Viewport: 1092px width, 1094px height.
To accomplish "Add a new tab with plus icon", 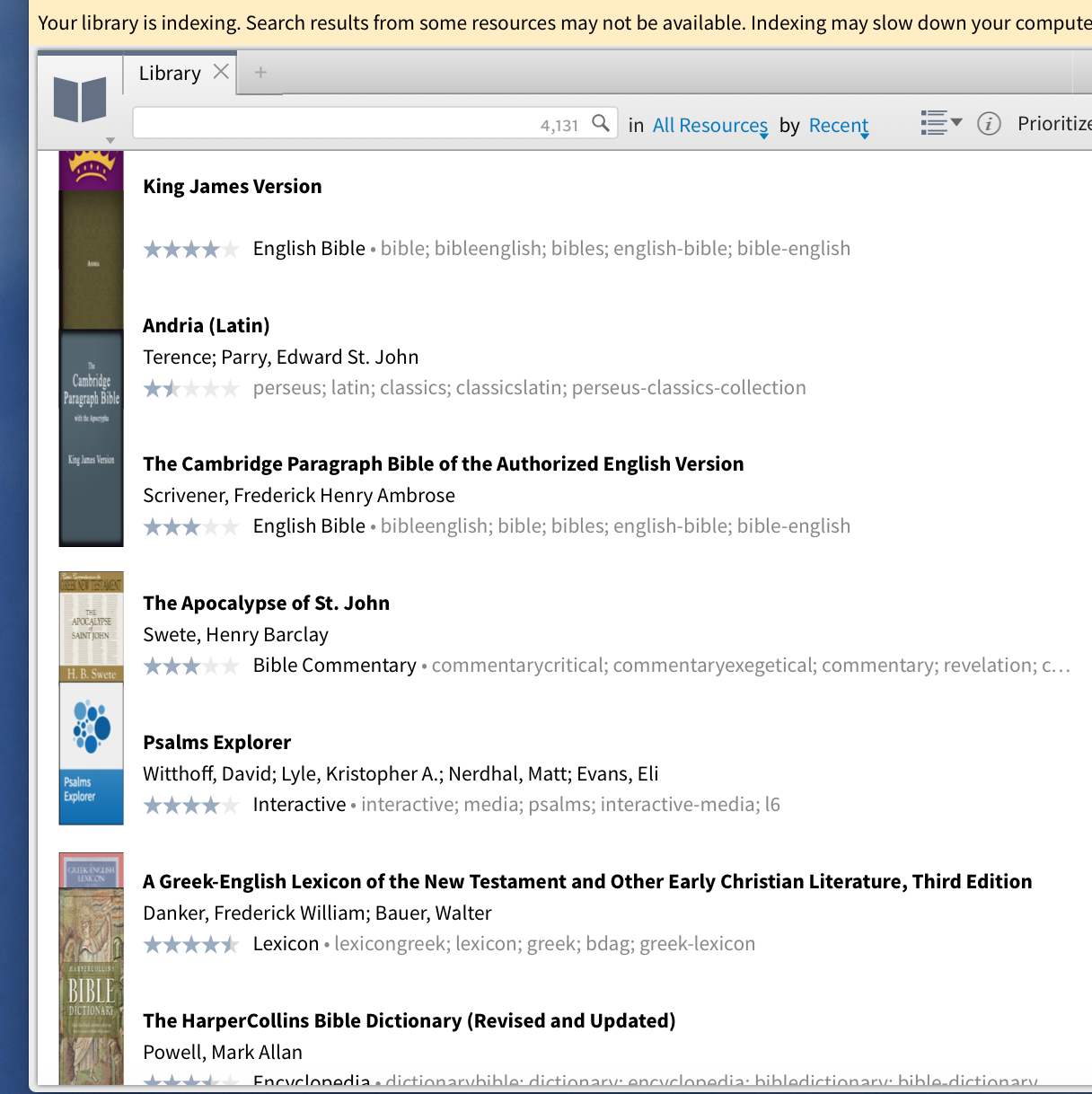I will pos(260,72).
